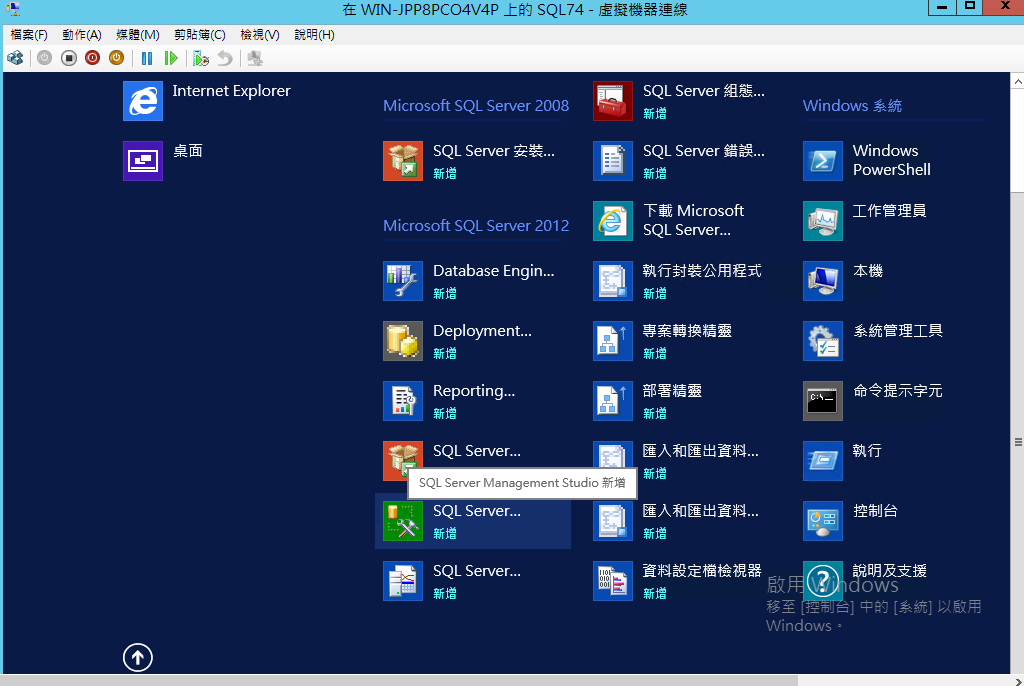Launch Windows PowerShell

[x=867, y=161]
